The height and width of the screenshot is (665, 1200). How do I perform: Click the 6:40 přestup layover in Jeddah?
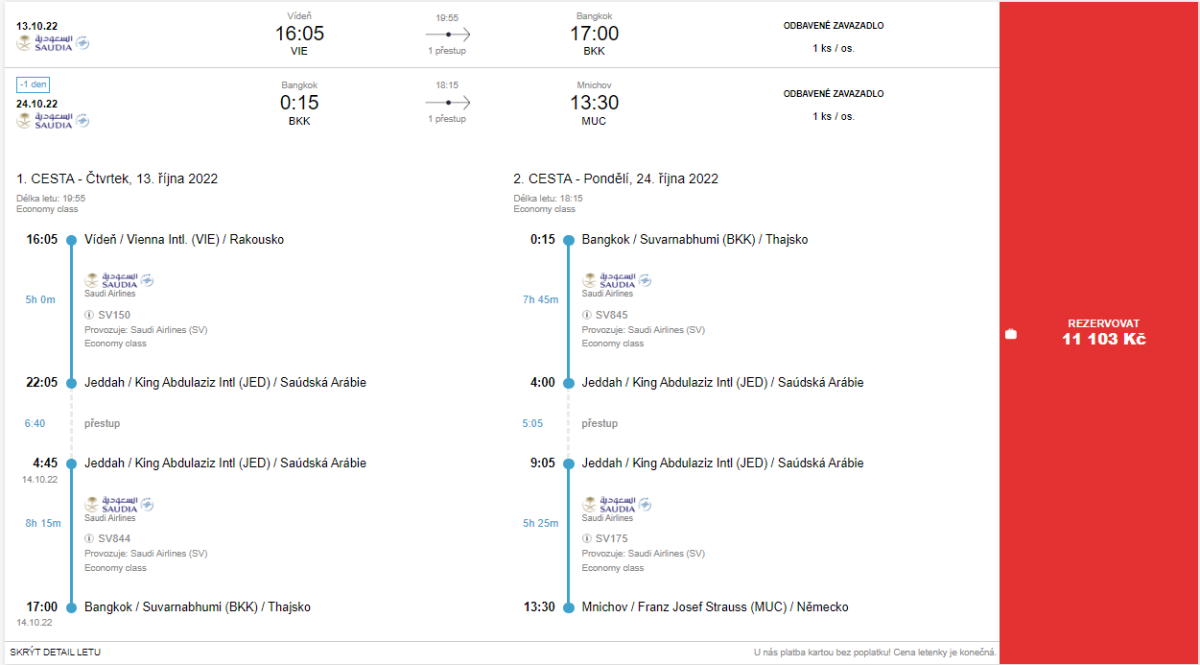pyautogui.click(x=35, y=423)
